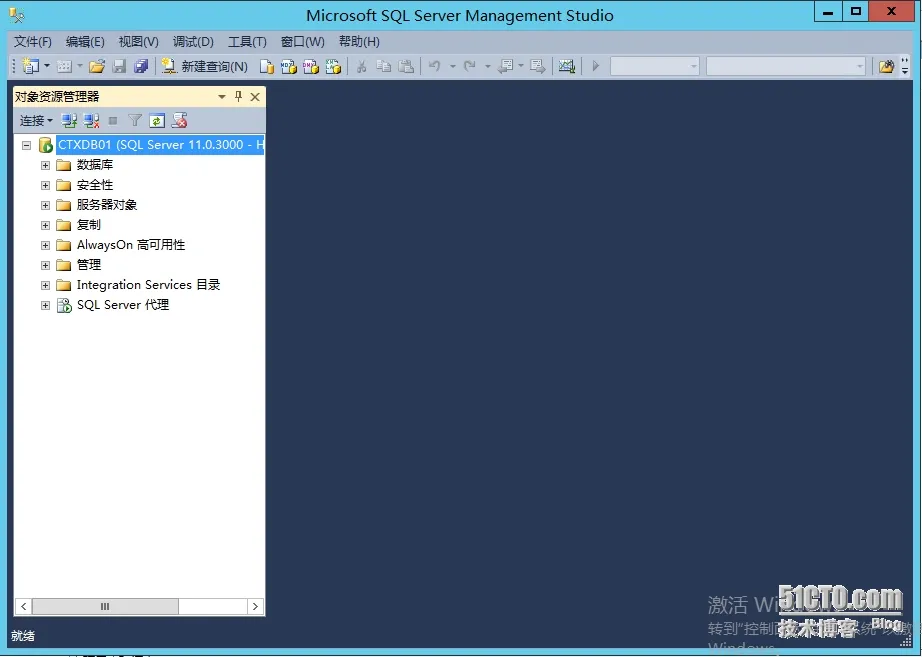Viewport: 922px width, 657px height.
Task: Open the 文件(F) menu
Action: [33, 42]
